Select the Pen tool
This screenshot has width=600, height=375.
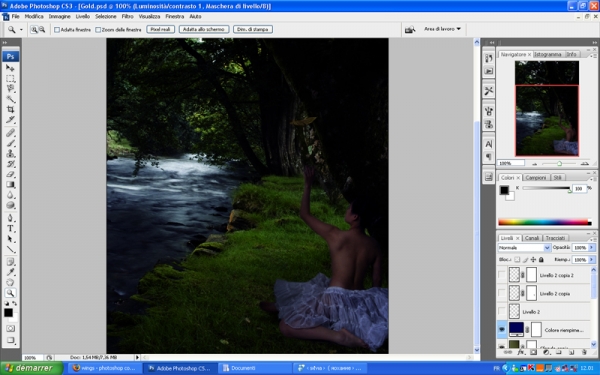[10, 218]
